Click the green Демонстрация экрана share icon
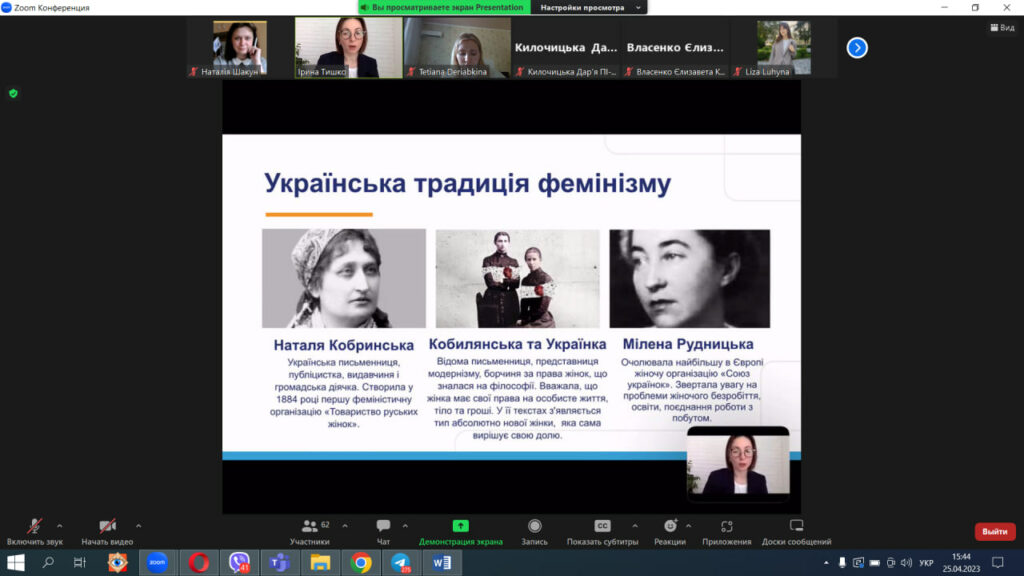This screenshot has height=576, width=1024. point(460,526)
